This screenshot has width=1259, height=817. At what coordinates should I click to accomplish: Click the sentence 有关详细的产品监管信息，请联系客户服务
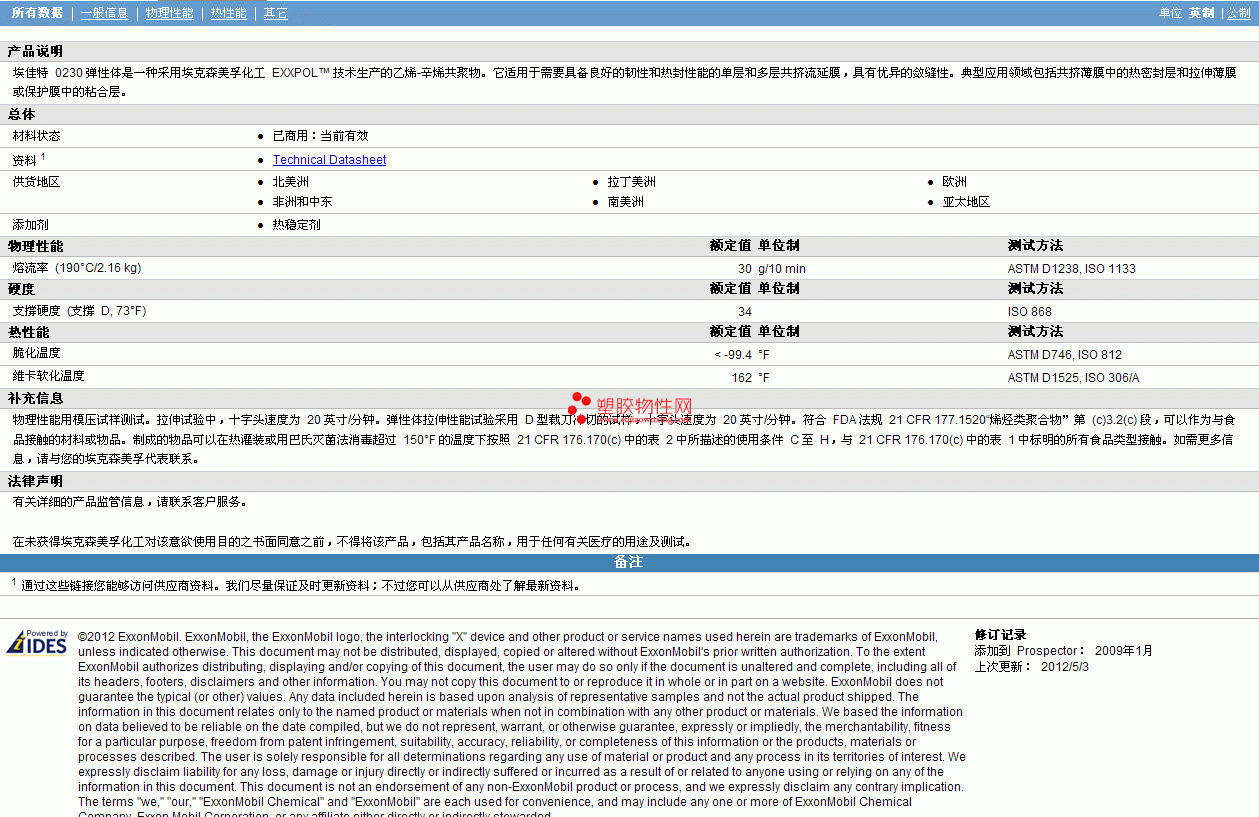click(x=130, y=502)
